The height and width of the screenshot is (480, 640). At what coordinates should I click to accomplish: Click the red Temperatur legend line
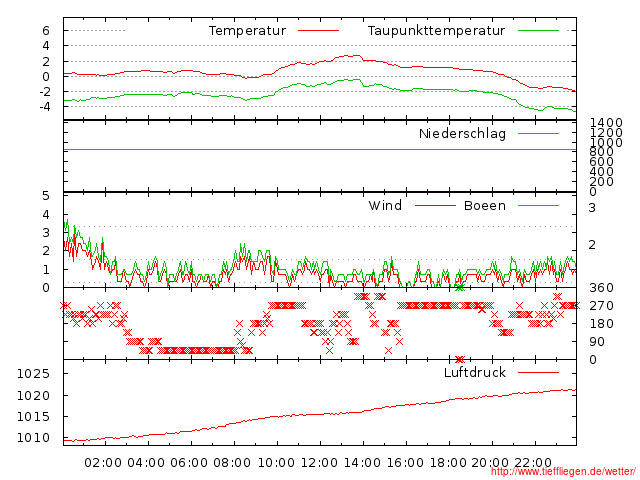pyautogui.click(x=318, y=31)
